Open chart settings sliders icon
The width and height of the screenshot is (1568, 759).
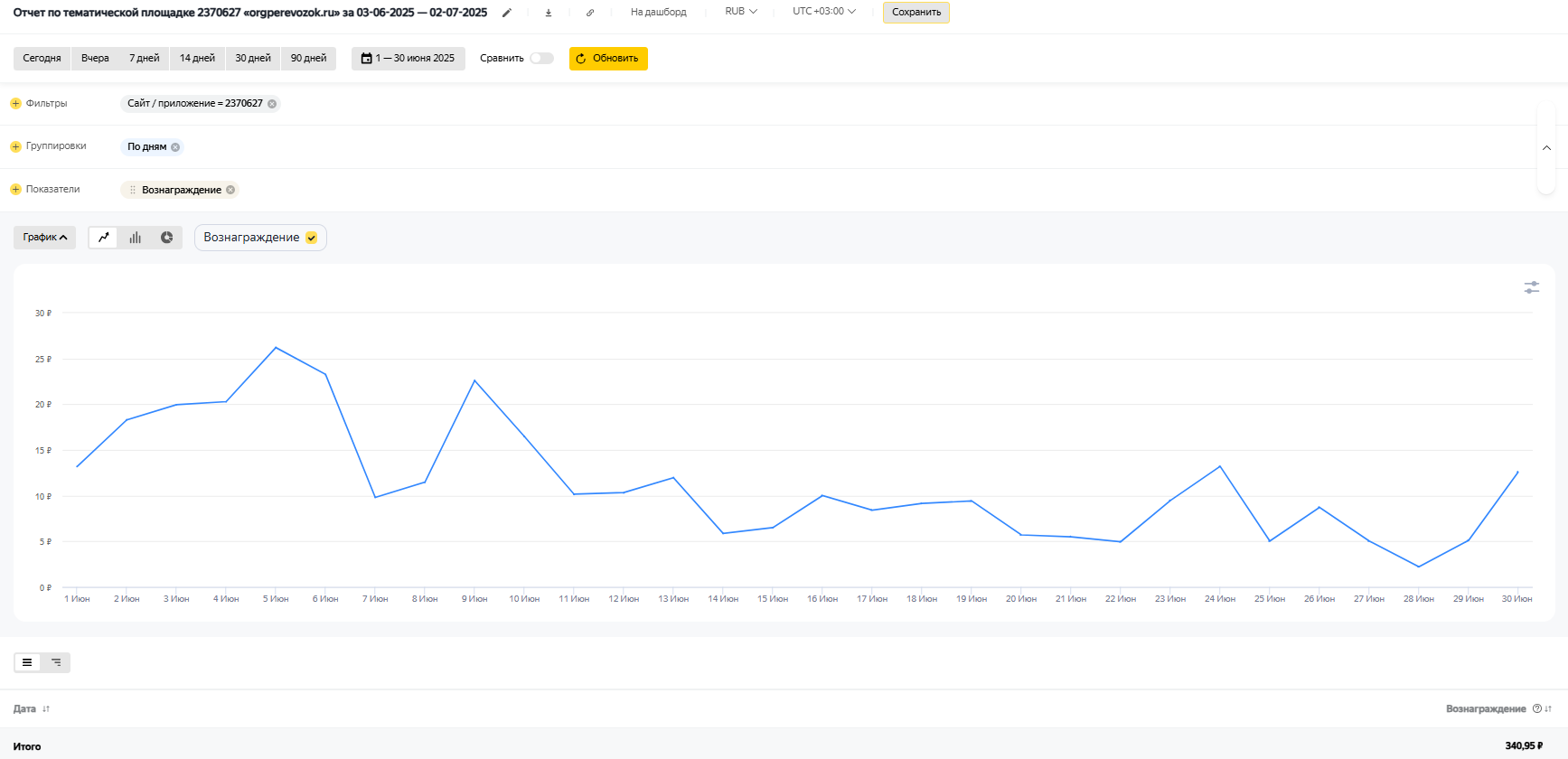1531,287
